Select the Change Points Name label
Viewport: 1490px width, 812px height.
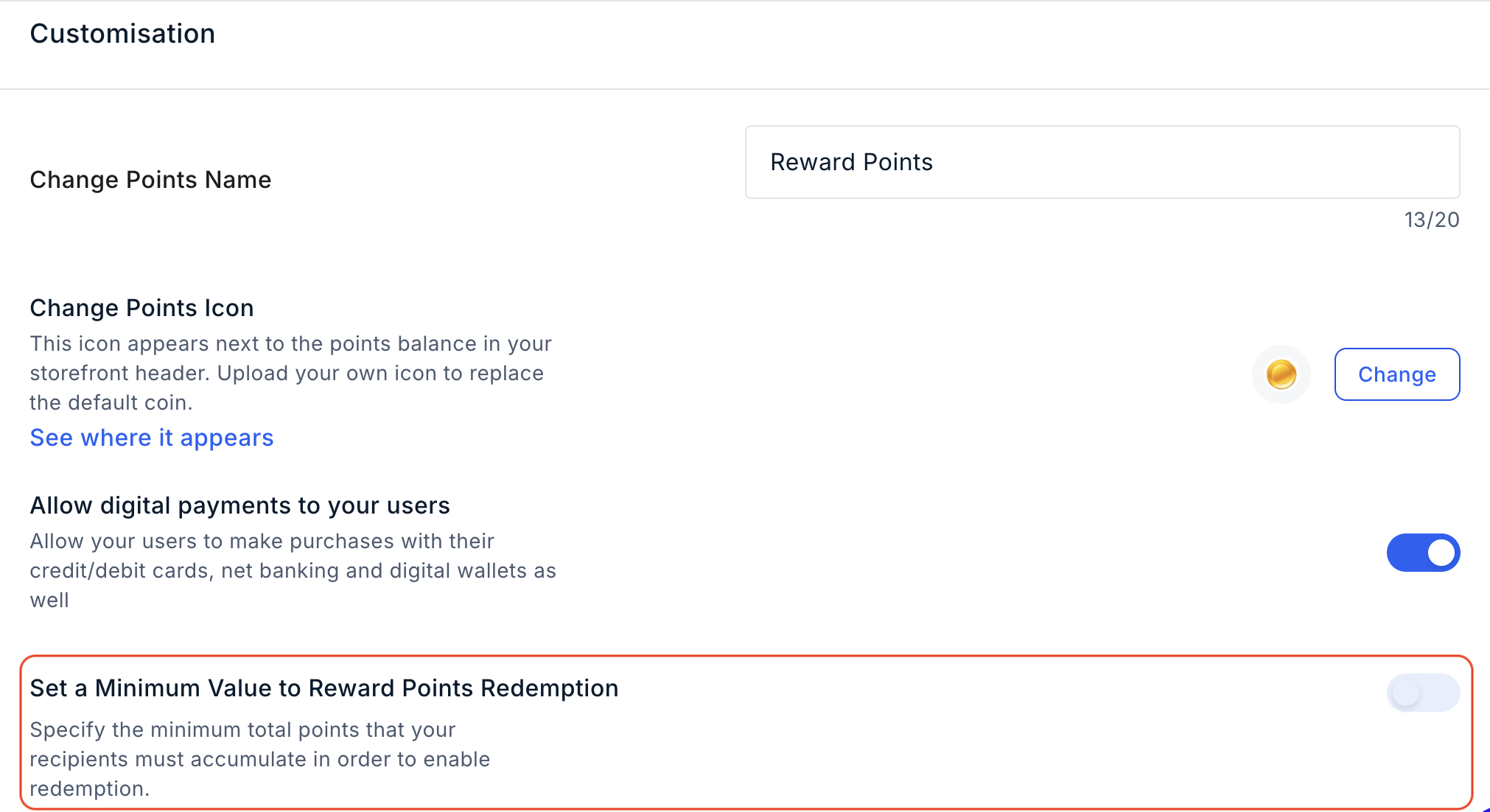[151, 180]
